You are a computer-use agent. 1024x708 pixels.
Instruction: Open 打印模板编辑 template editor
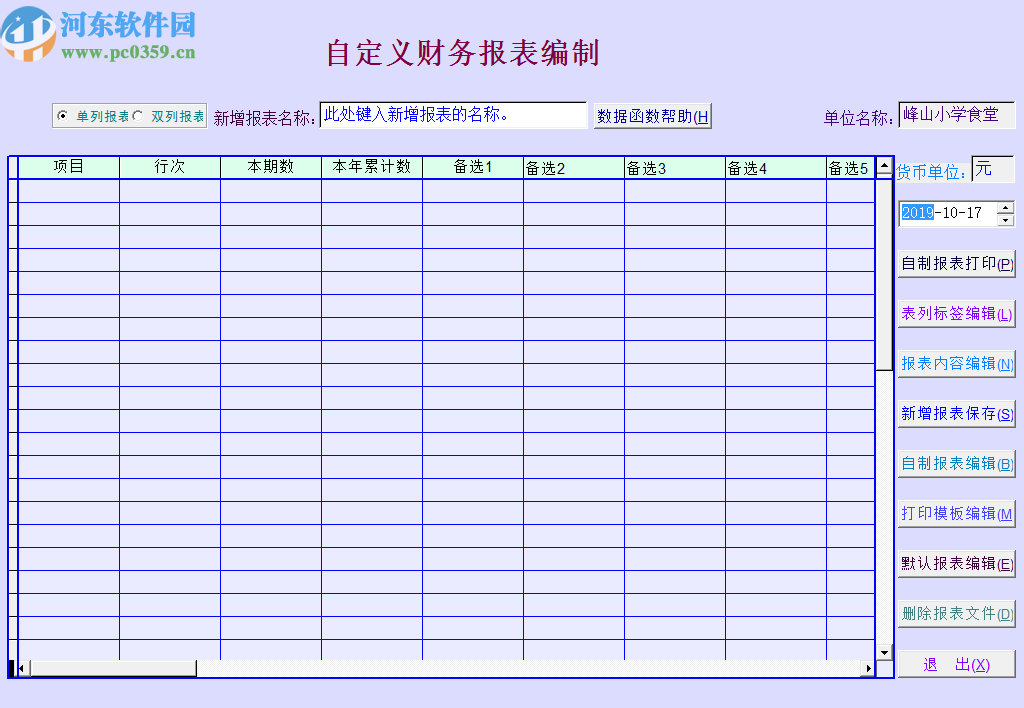[x=956, y=513]
